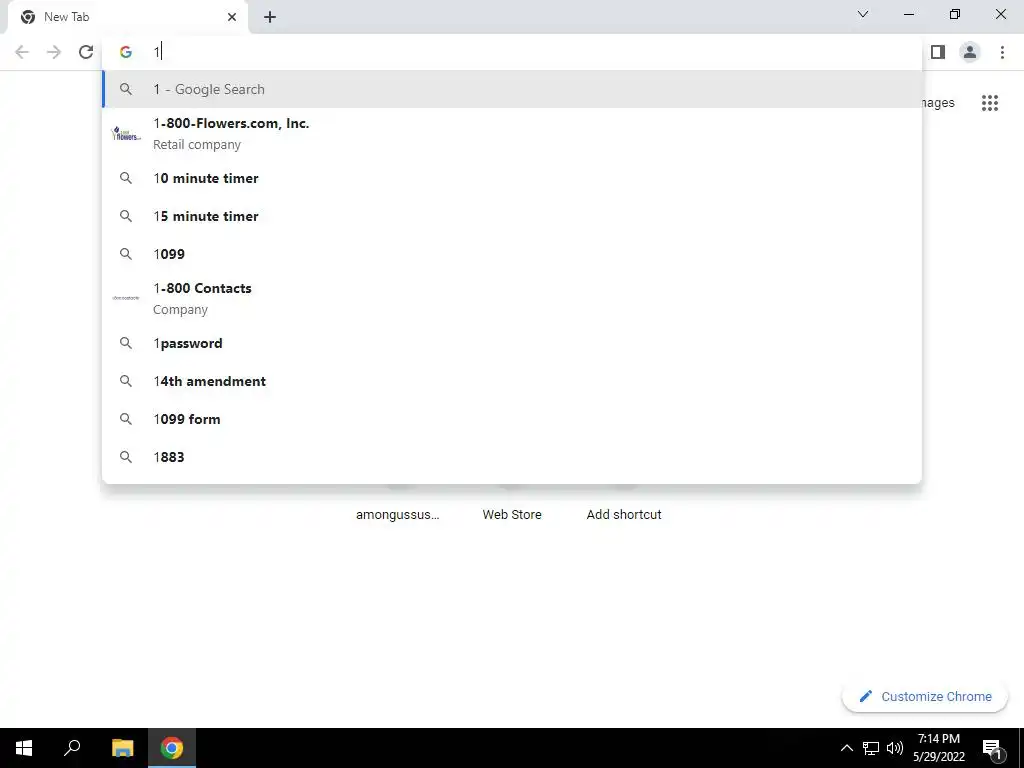This screenshot has width=1024, height=768.
Task: Click Chrome icon in taskbar
Action: (x=172, y=748)
